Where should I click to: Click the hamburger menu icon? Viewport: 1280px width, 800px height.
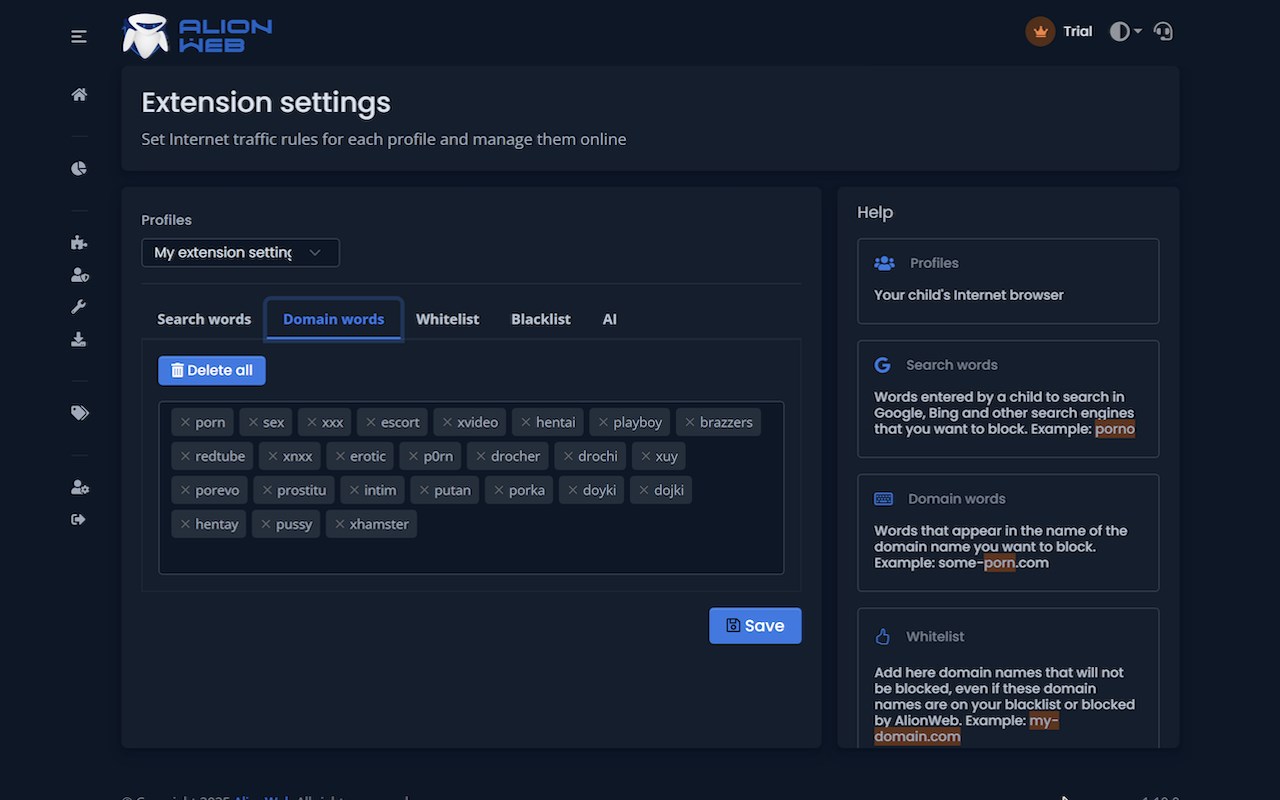[x=79, y=37]
